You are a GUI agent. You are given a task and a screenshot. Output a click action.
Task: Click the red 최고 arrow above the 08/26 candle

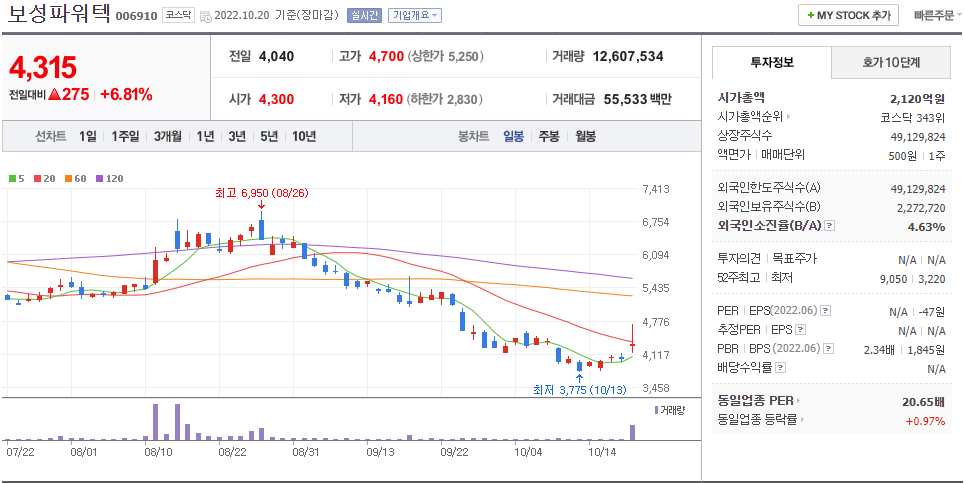(x=261, y=205)
